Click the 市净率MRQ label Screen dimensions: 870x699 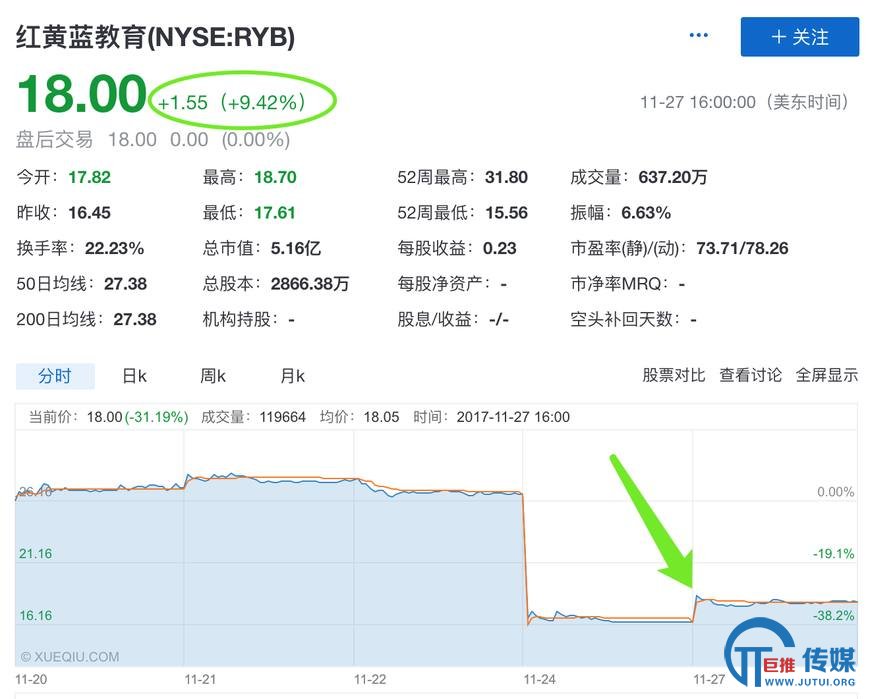tap(620, 284)
